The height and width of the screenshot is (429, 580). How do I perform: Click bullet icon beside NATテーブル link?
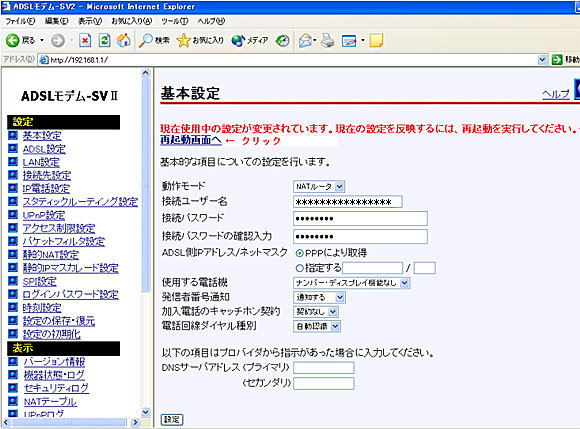pyautogui.click(x=13, y=401)
